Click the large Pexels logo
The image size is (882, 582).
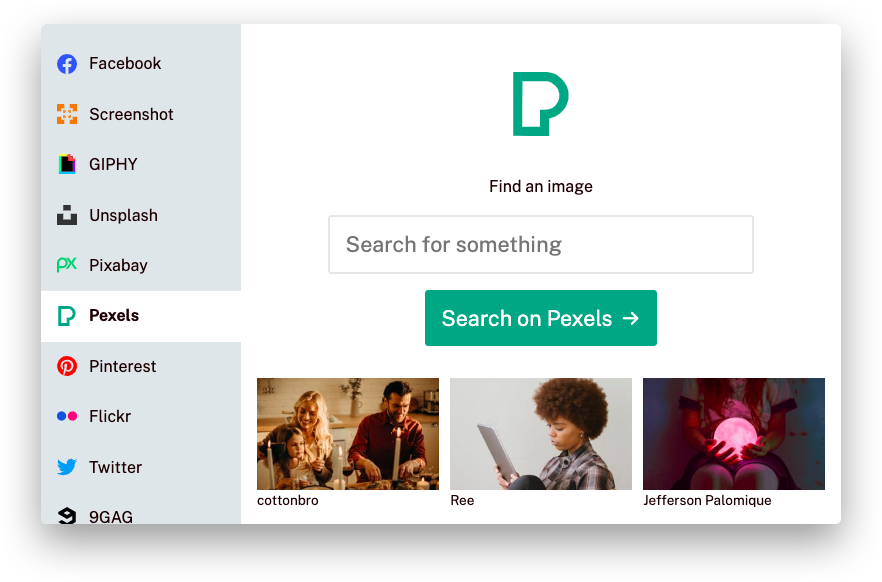(541, 104)
